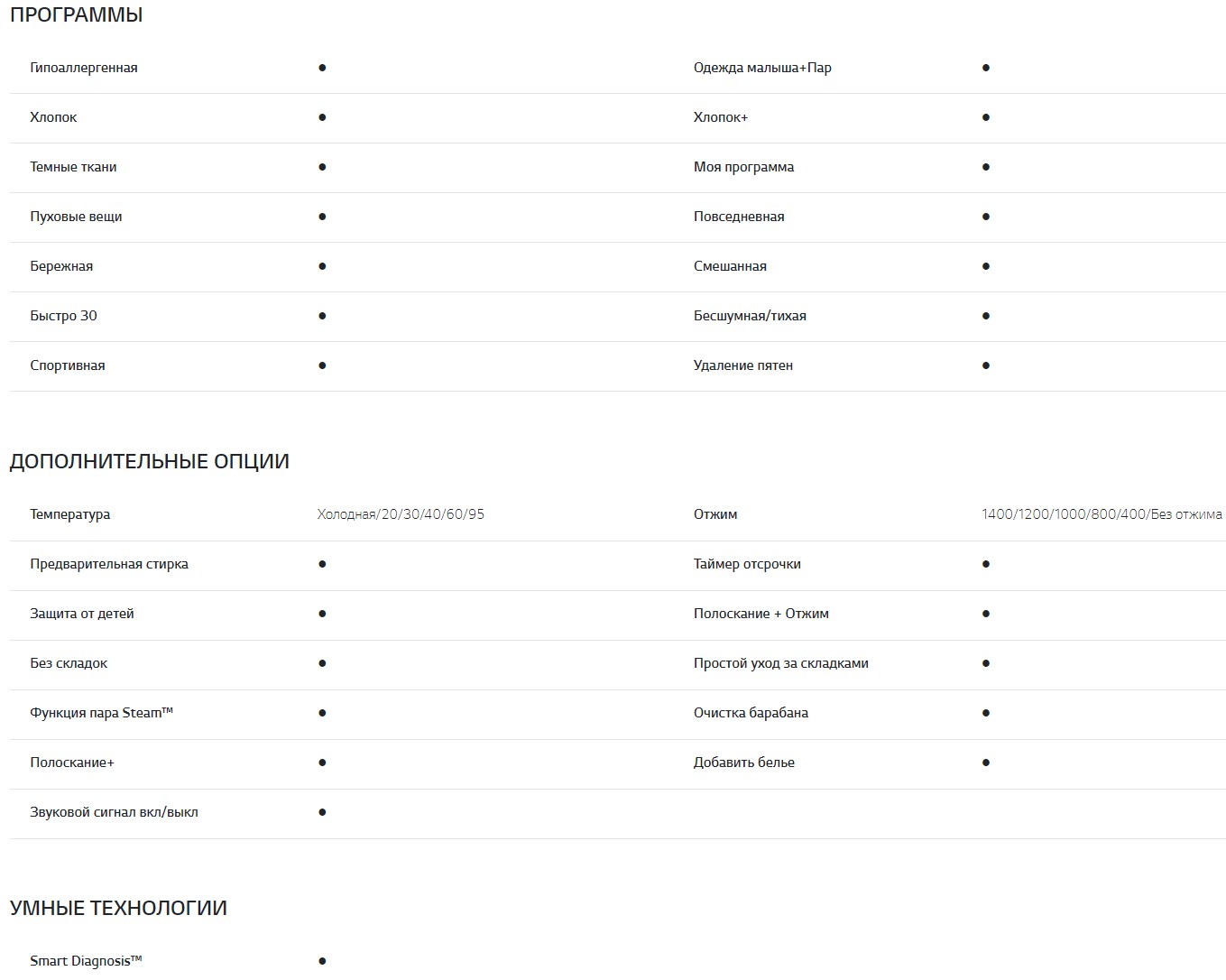Click the bullet beside Таймер отсрочки

point(986,564)
